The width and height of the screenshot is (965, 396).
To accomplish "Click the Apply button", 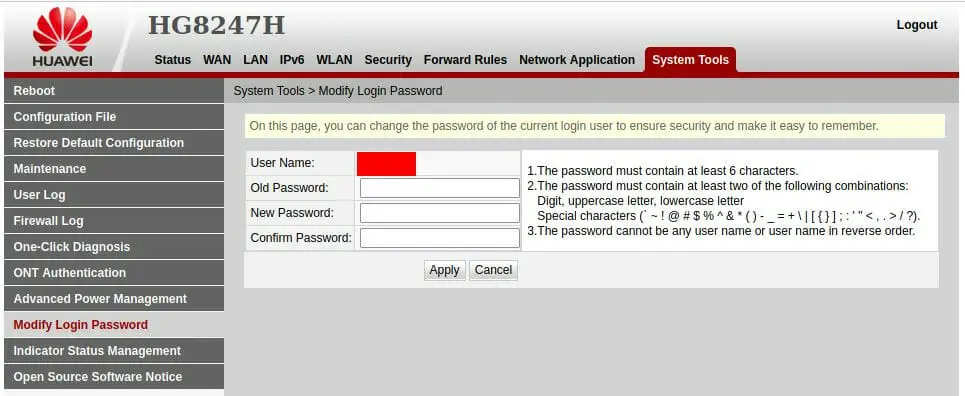I will coord(444,270).
